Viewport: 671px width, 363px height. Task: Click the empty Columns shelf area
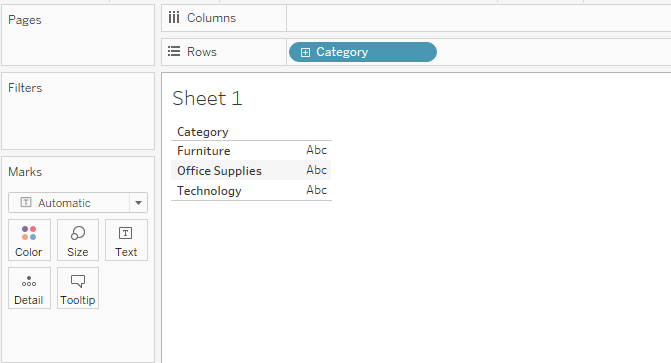pos(478,18)
